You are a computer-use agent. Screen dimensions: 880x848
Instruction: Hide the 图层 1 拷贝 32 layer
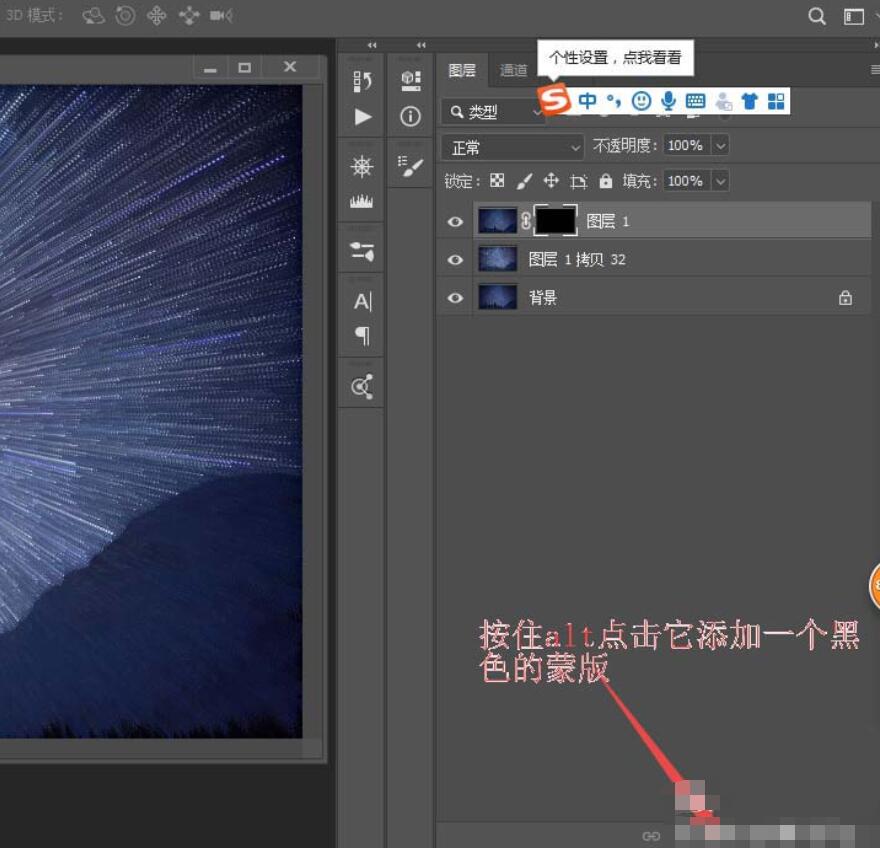coord(455,259)
